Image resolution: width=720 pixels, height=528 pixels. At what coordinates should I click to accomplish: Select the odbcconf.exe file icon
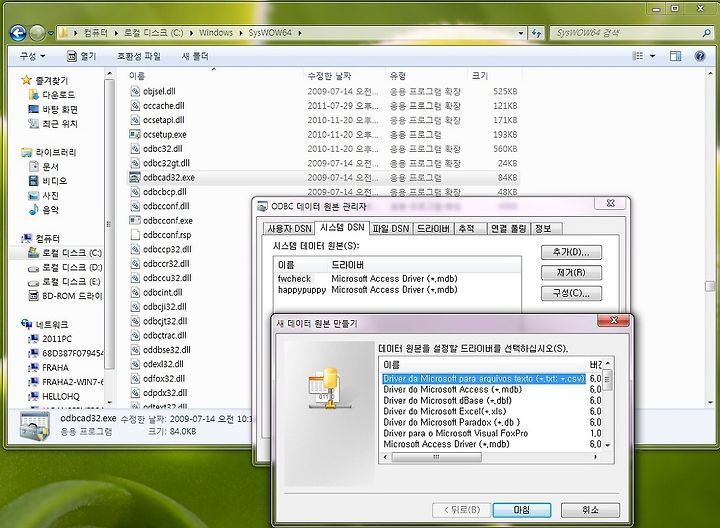(135, 220)
